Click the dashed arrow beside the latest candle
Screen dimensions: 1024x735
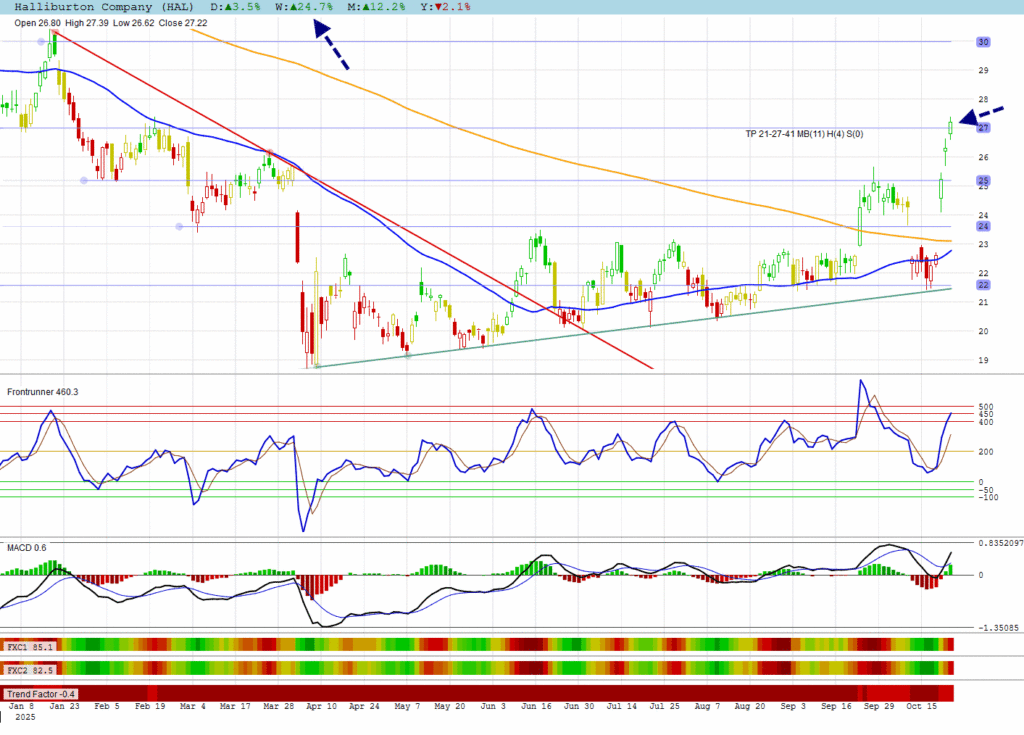pos(983,114)
